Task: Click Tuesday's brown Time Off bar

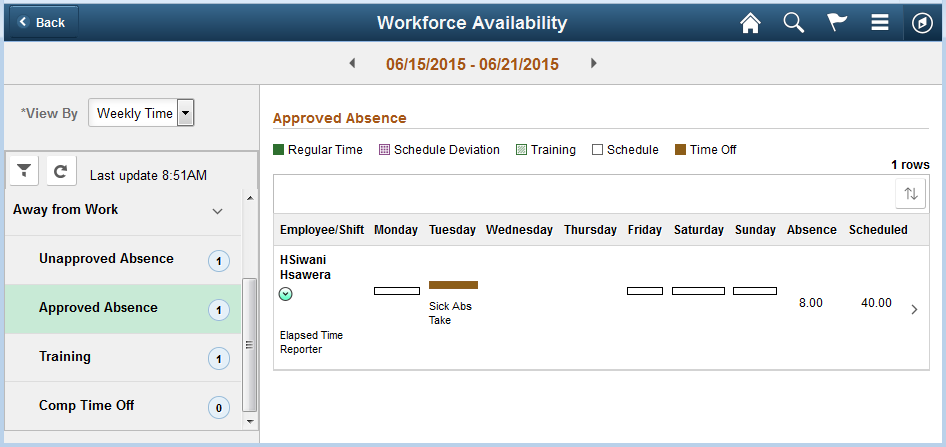Action: [453, 285]
